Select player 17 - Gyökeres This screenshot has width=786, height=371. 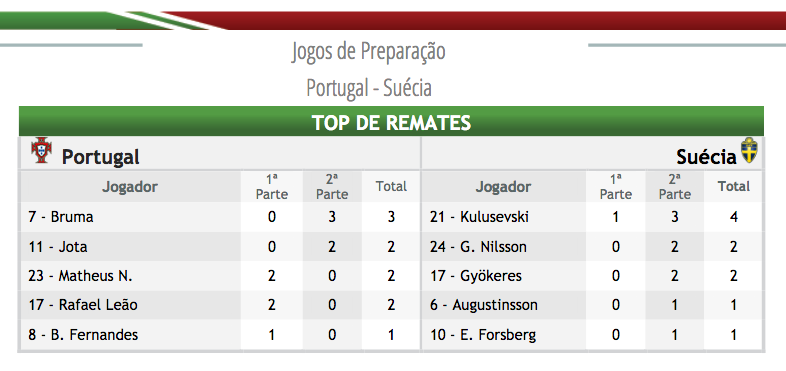476,276
